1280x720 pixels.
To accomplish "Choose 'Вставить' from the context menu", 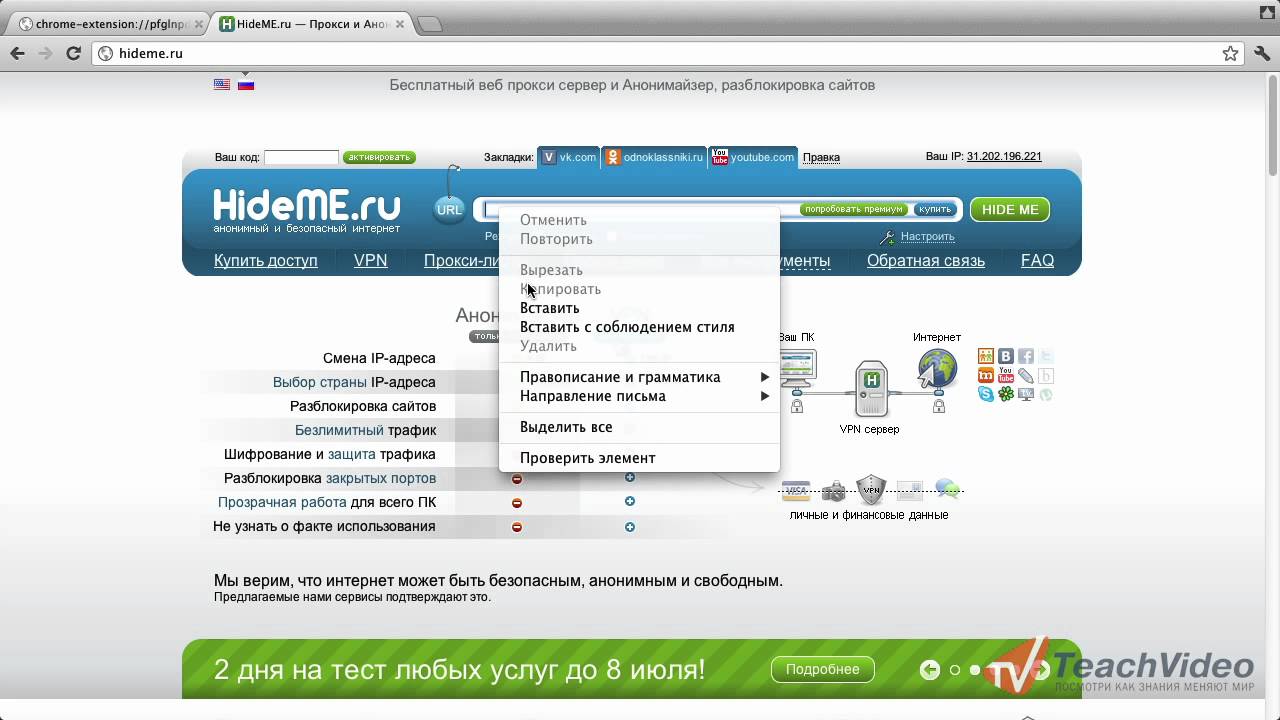I will pos(639,308).
